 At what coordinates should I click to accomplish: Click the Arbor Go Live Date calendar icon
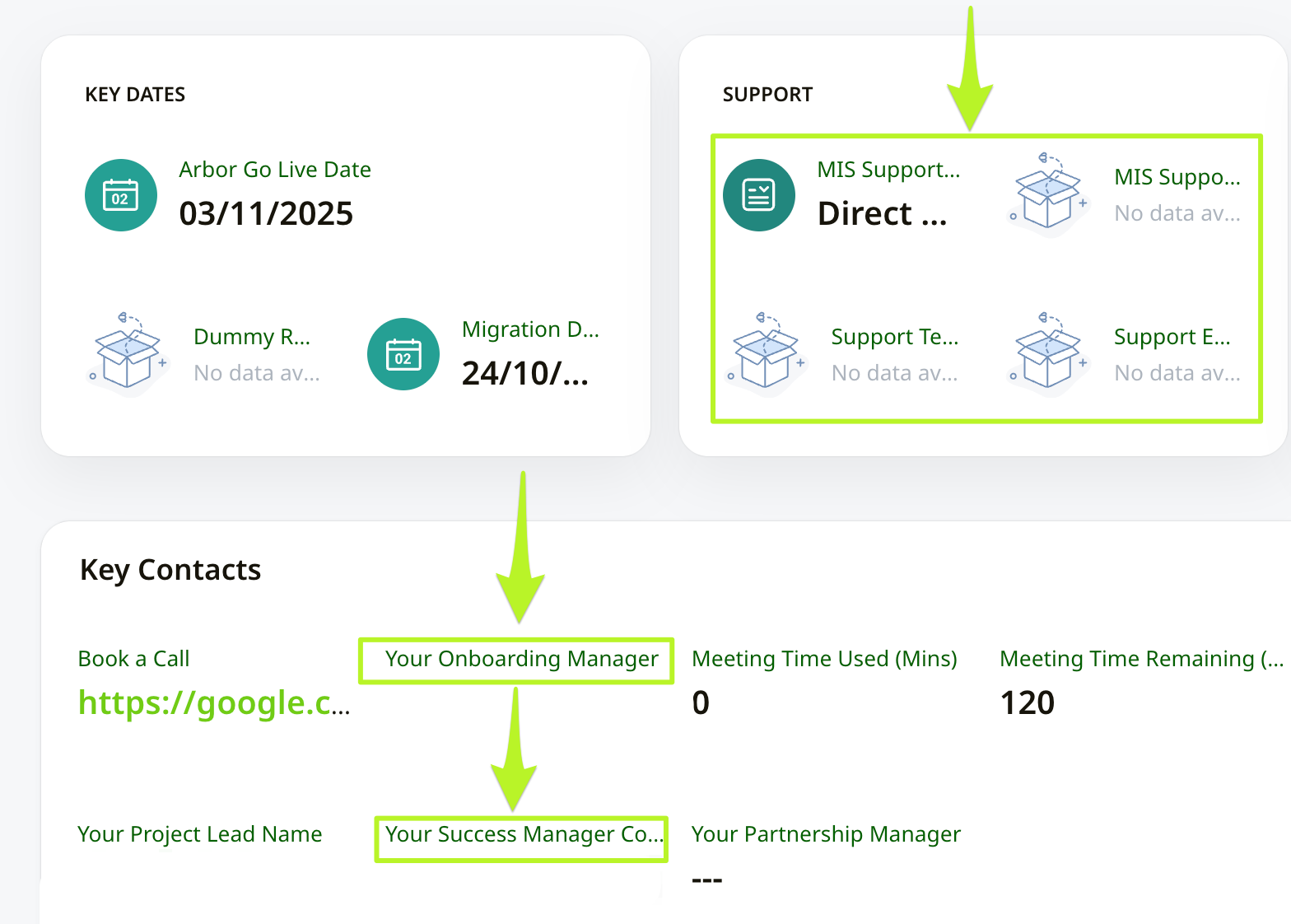pyautogui.click(x=121, y=195)
